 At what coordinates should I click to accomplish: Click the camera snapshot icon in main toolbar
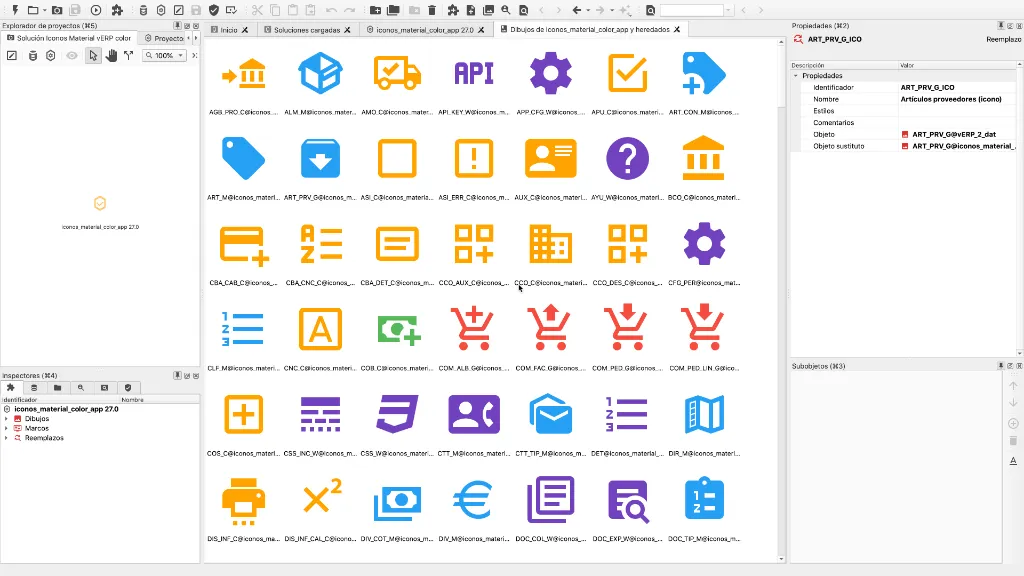57,10
